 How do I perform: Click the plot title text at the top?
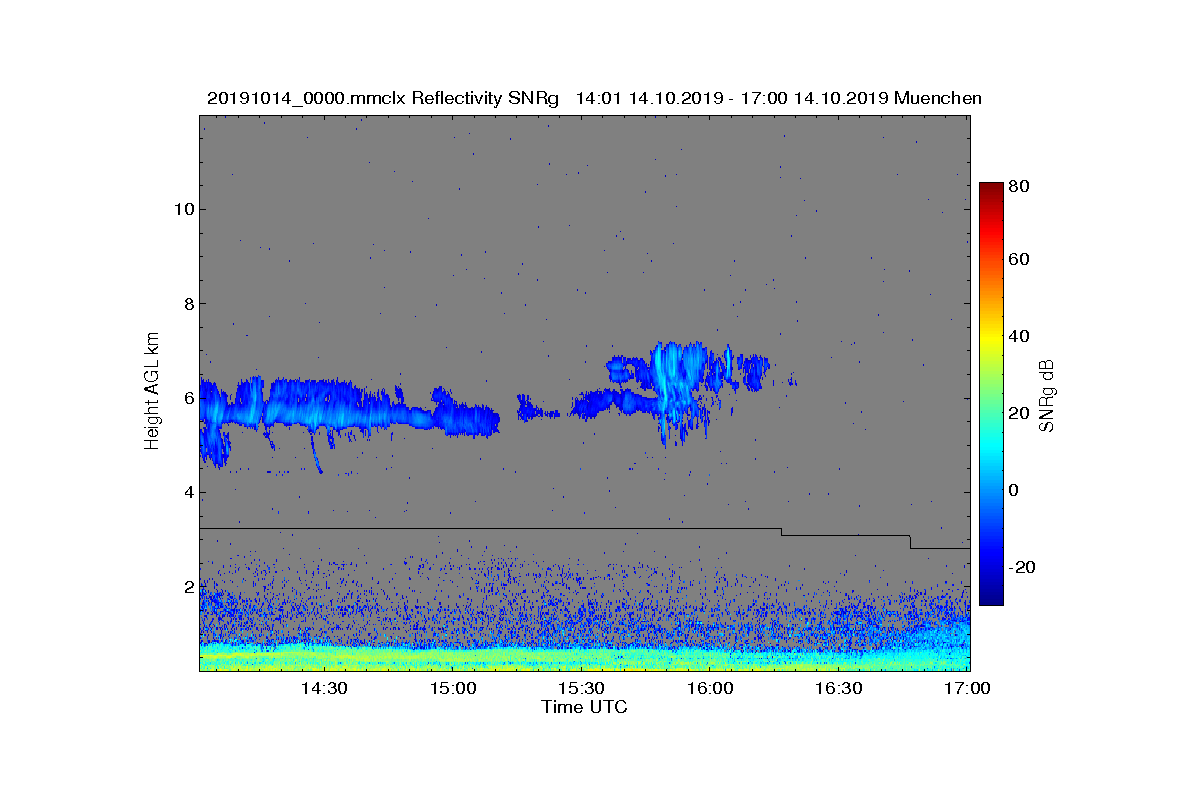594,98
